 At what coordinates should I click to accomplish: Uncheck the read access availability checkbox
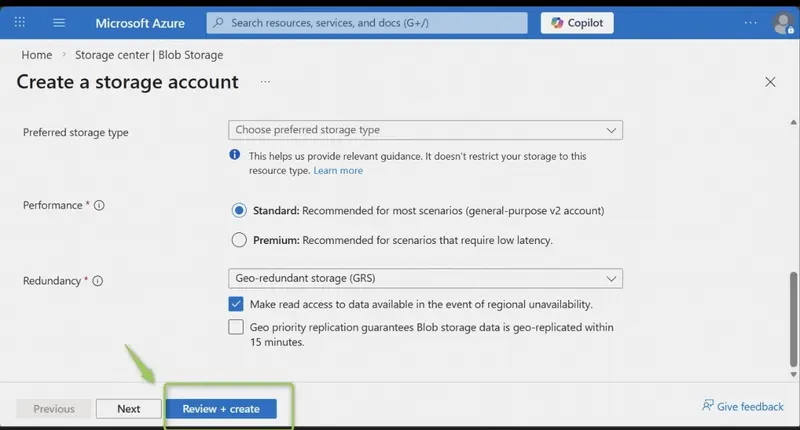(x=236, y=304)
